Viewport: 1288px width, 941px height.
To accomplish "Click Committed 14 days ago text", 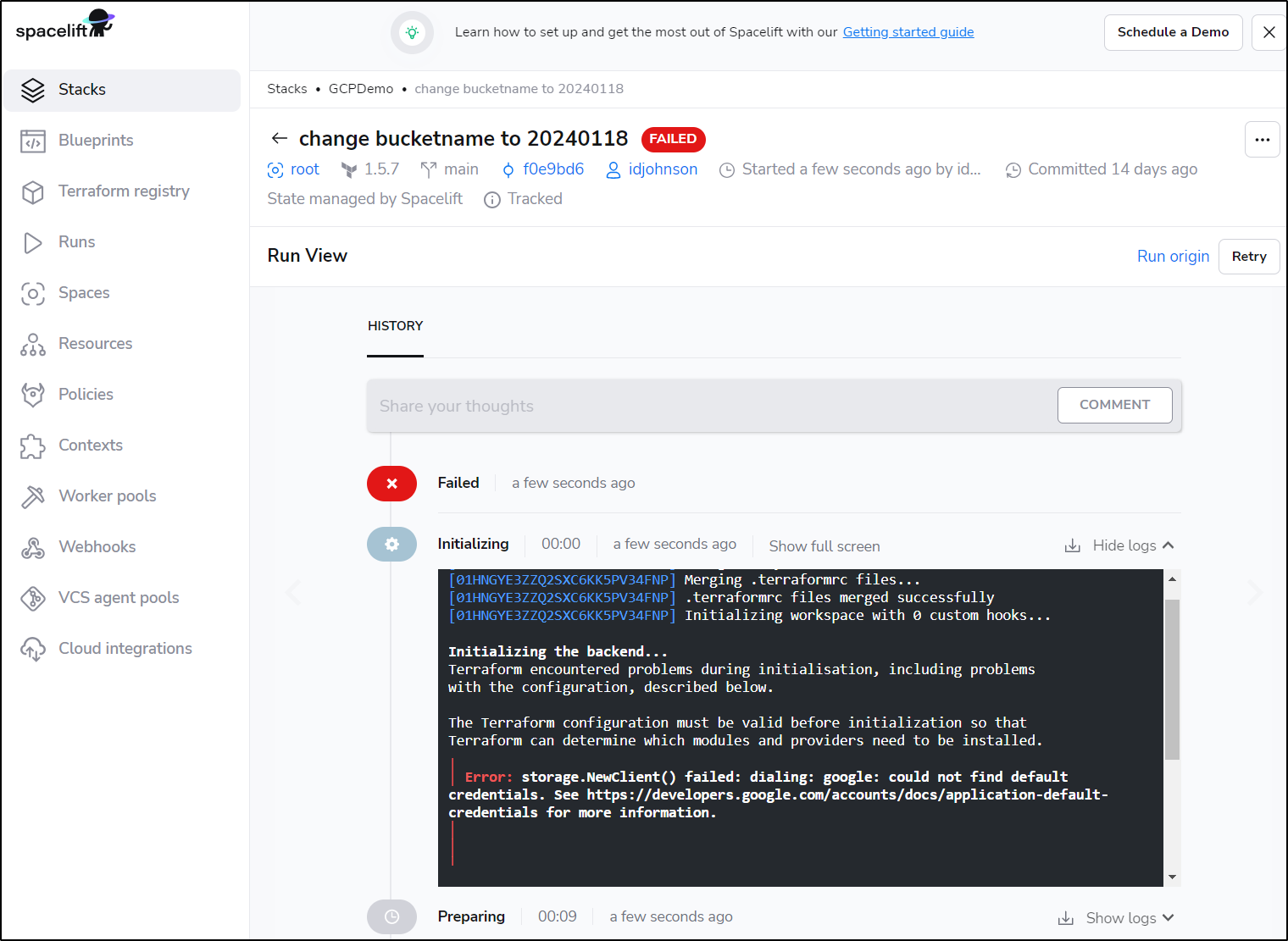I will click(x=1113, y=169).
